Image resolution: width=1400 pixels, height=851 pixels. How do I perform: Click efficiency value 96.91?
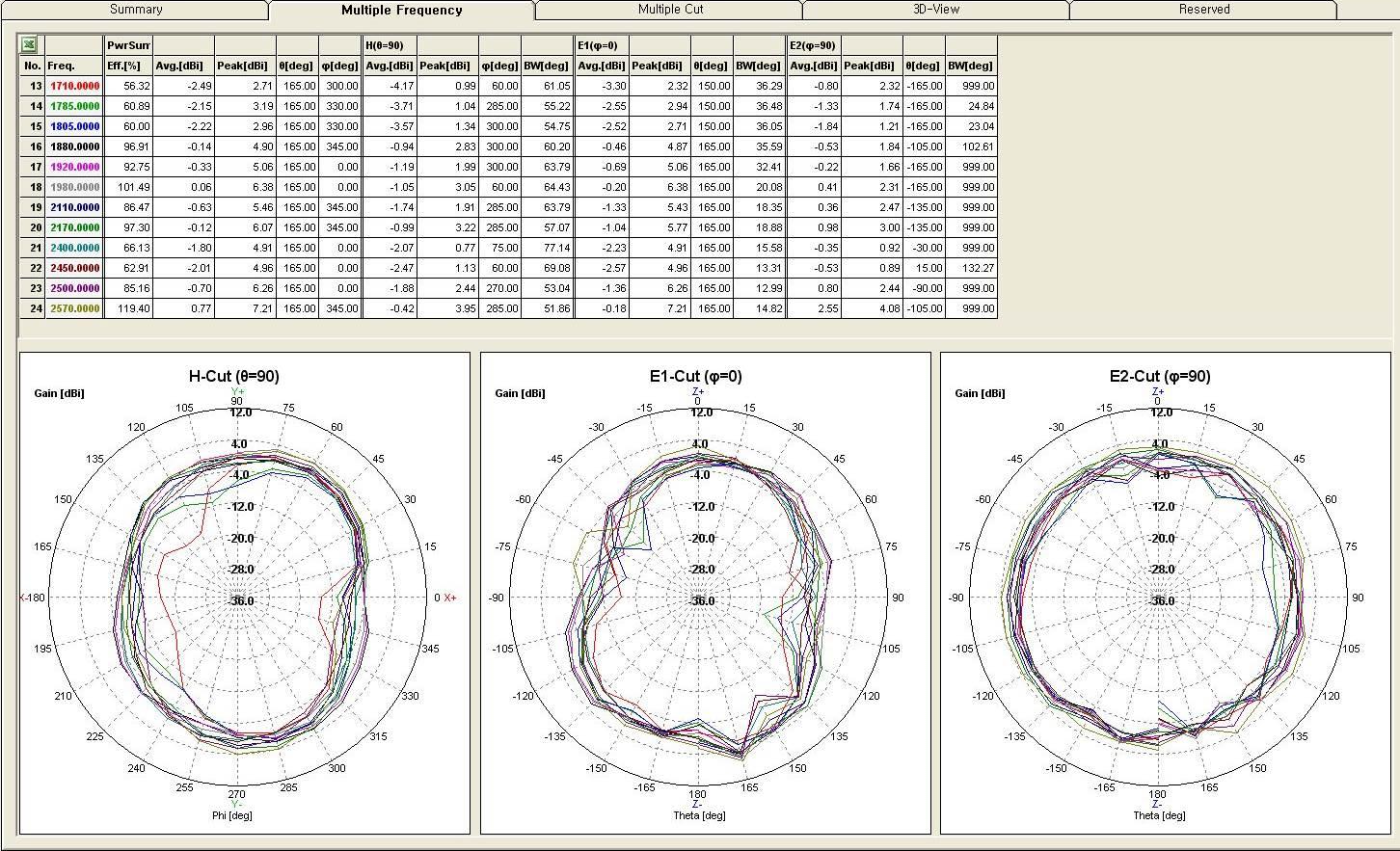(128, 146)
